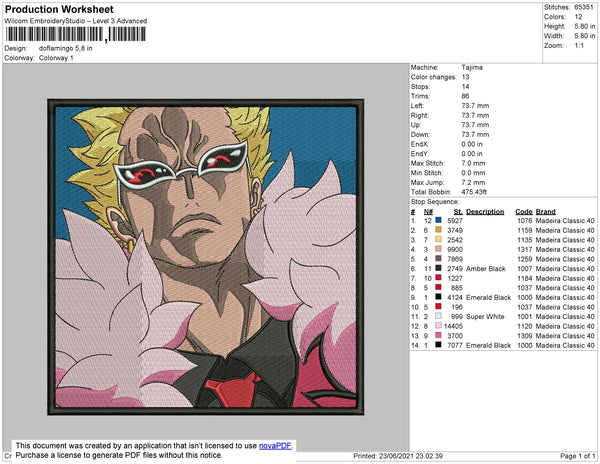The image size is (600, 464).
Task: Pick the light pink swatch for stop 12
Action: point(438,326)
